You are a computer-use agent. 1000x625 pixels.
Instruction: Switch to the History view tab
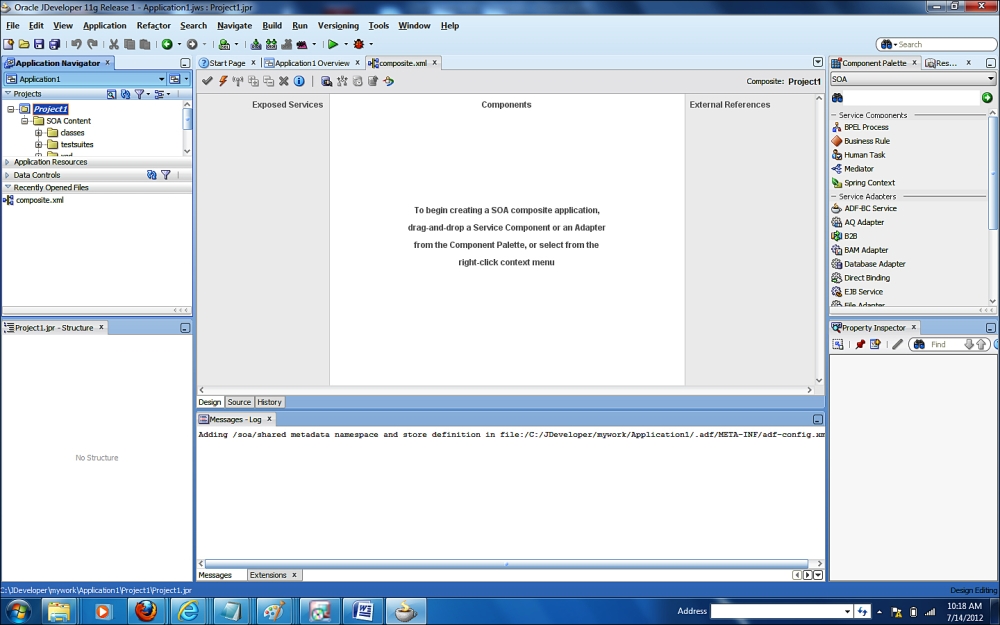(269, 402)
